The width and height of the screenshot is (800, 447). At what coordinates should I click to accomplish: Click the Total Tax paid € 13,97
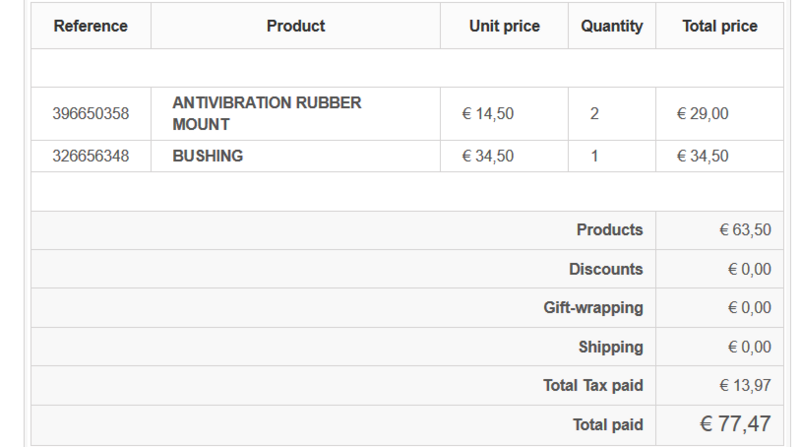745,385
